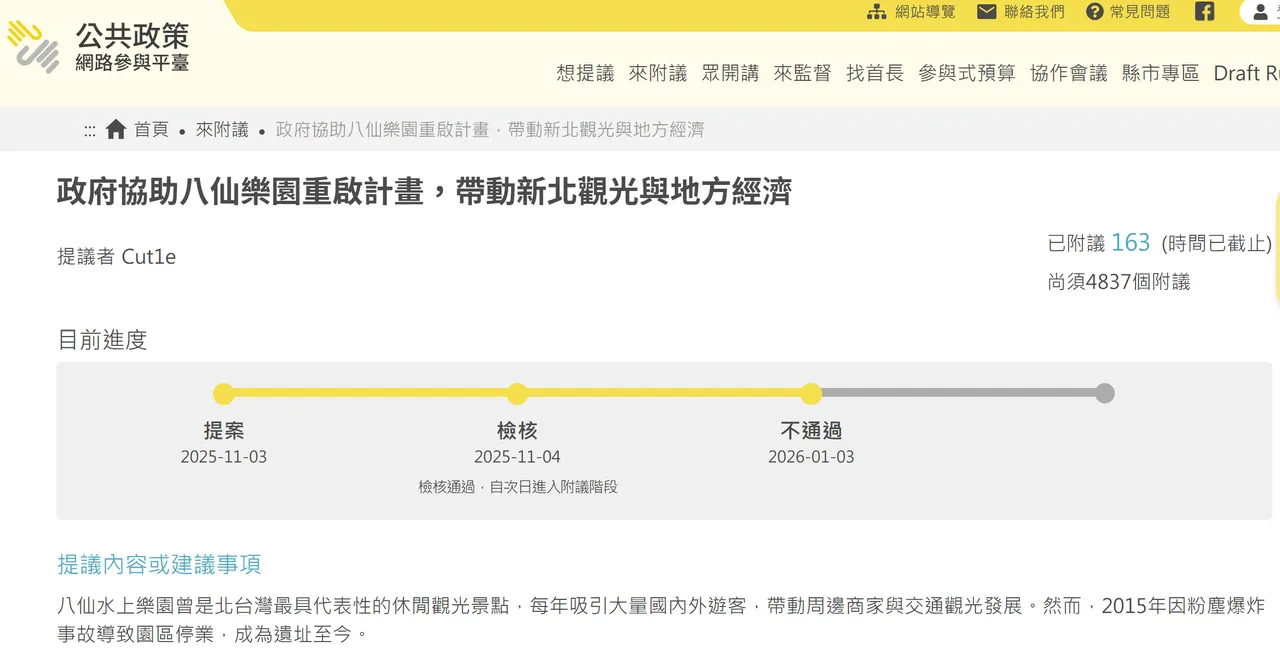Image resolution: width=1280 pixels, height=660 pixels.
Task: Open the 縣市專區 menu
Action: [1160, 73]
